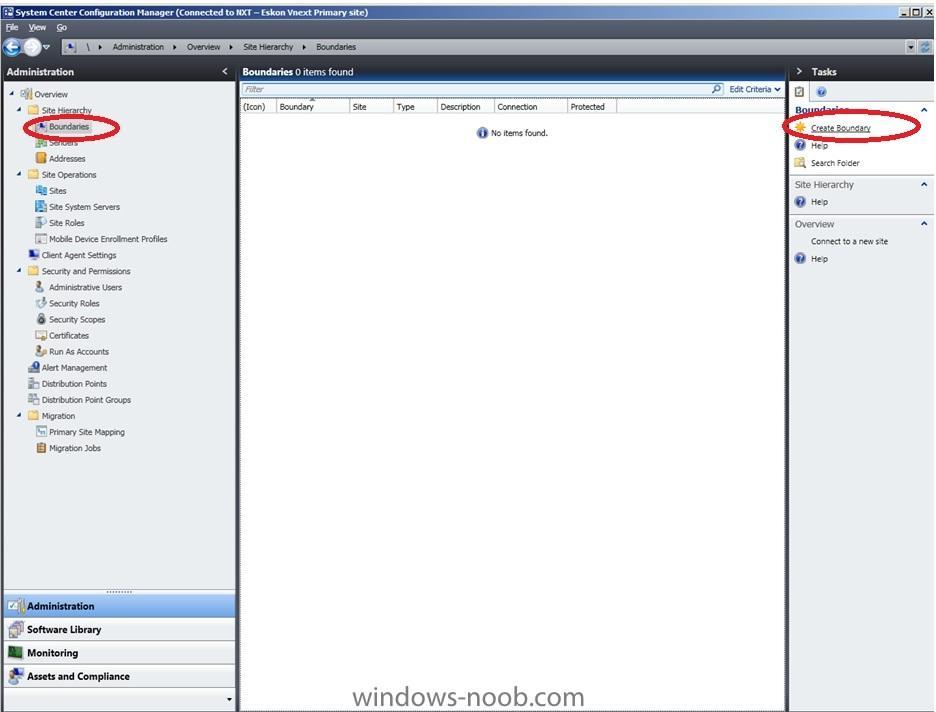The height and width of the screenshot is (712, 936).
Task: Sort by the Type column header
Action: [x=415, y=107]
